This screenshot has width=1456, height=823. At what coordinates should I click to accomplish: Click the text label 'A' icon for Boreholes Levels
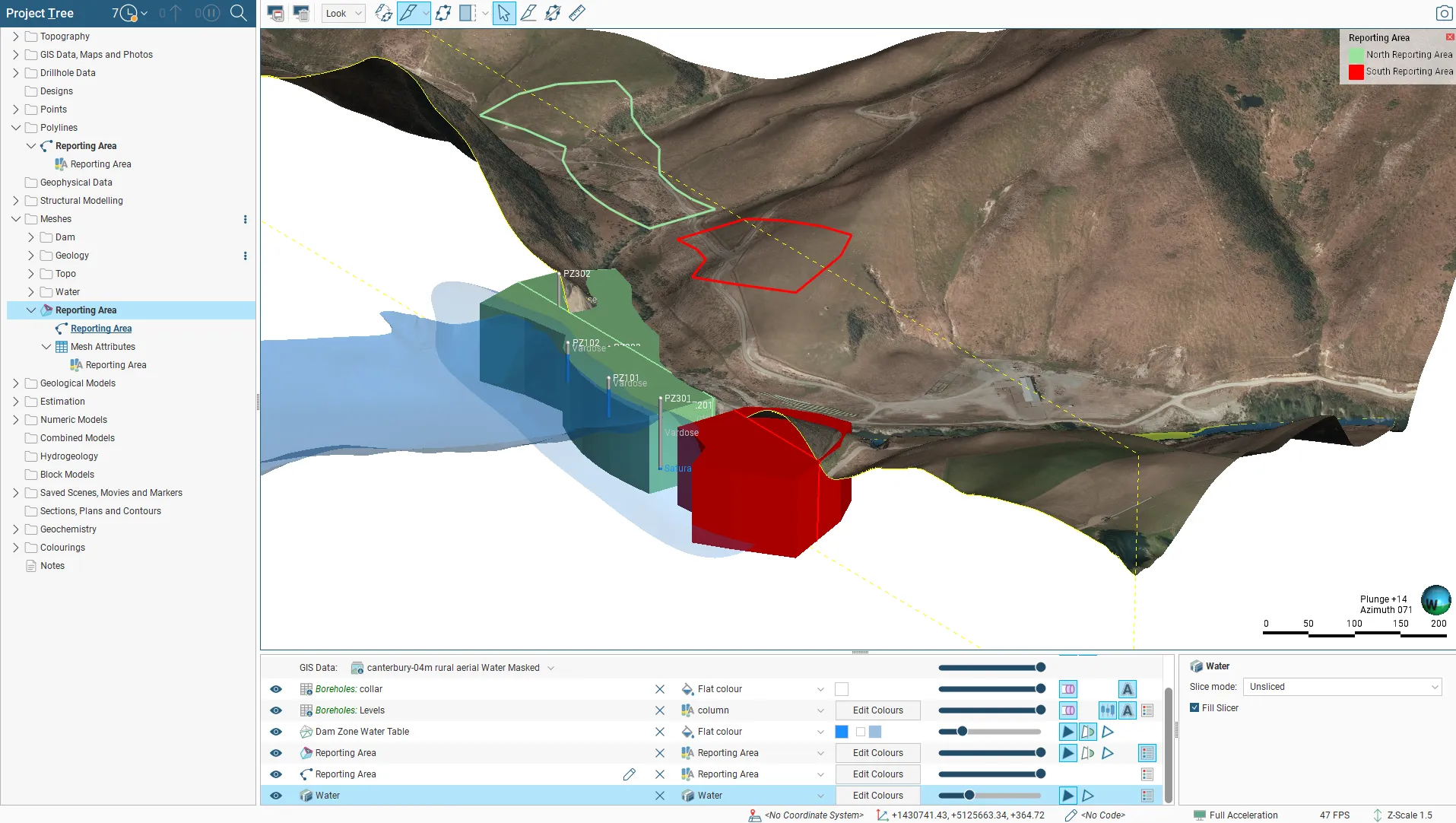1126,710
